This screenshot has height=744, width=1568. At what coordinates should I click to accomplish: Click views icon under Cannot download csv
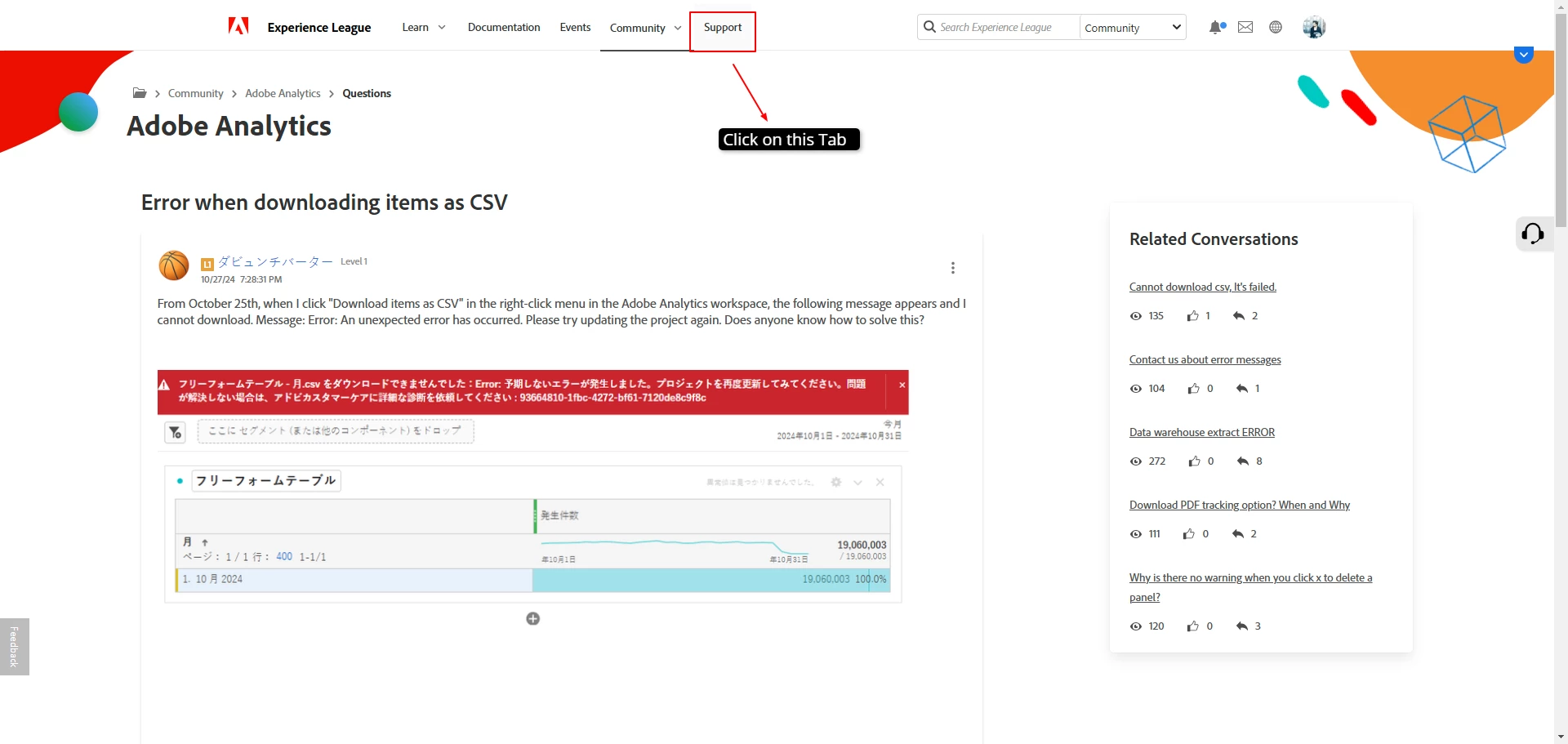(1136, 316)
